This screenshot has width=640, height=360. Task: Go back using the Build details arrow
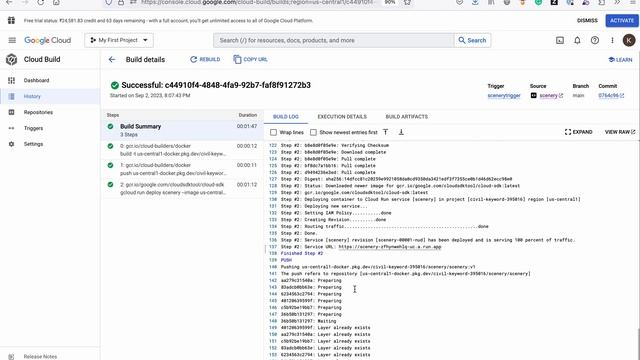click(112, 60)
